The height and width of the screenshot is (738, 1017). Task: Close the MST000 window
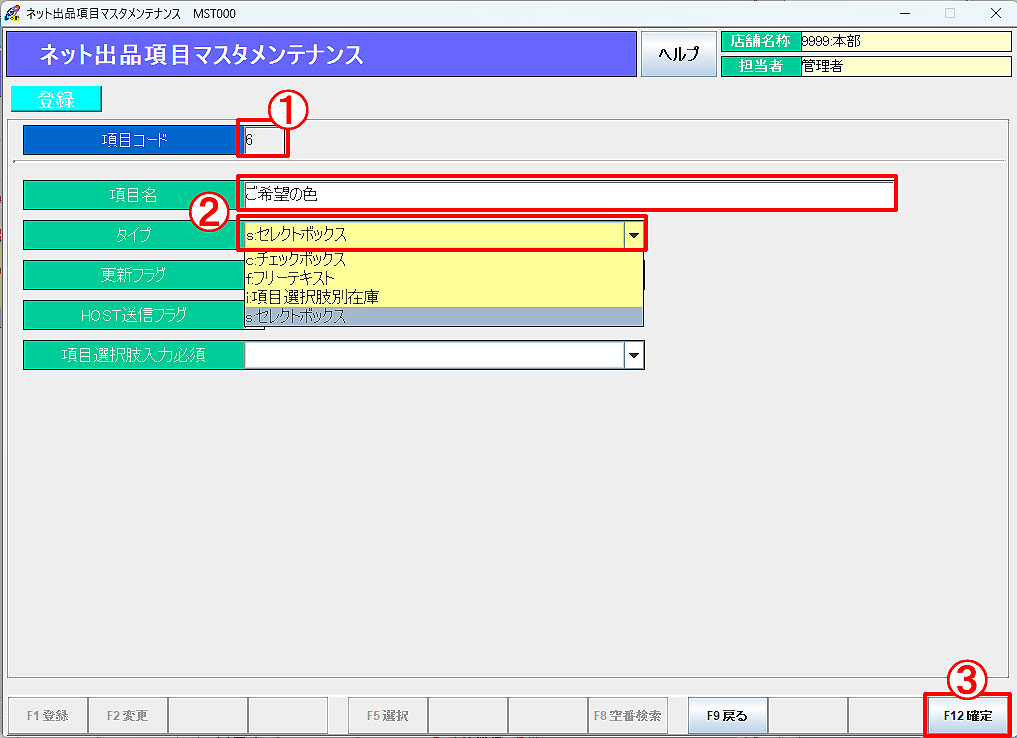pos(996,14)
